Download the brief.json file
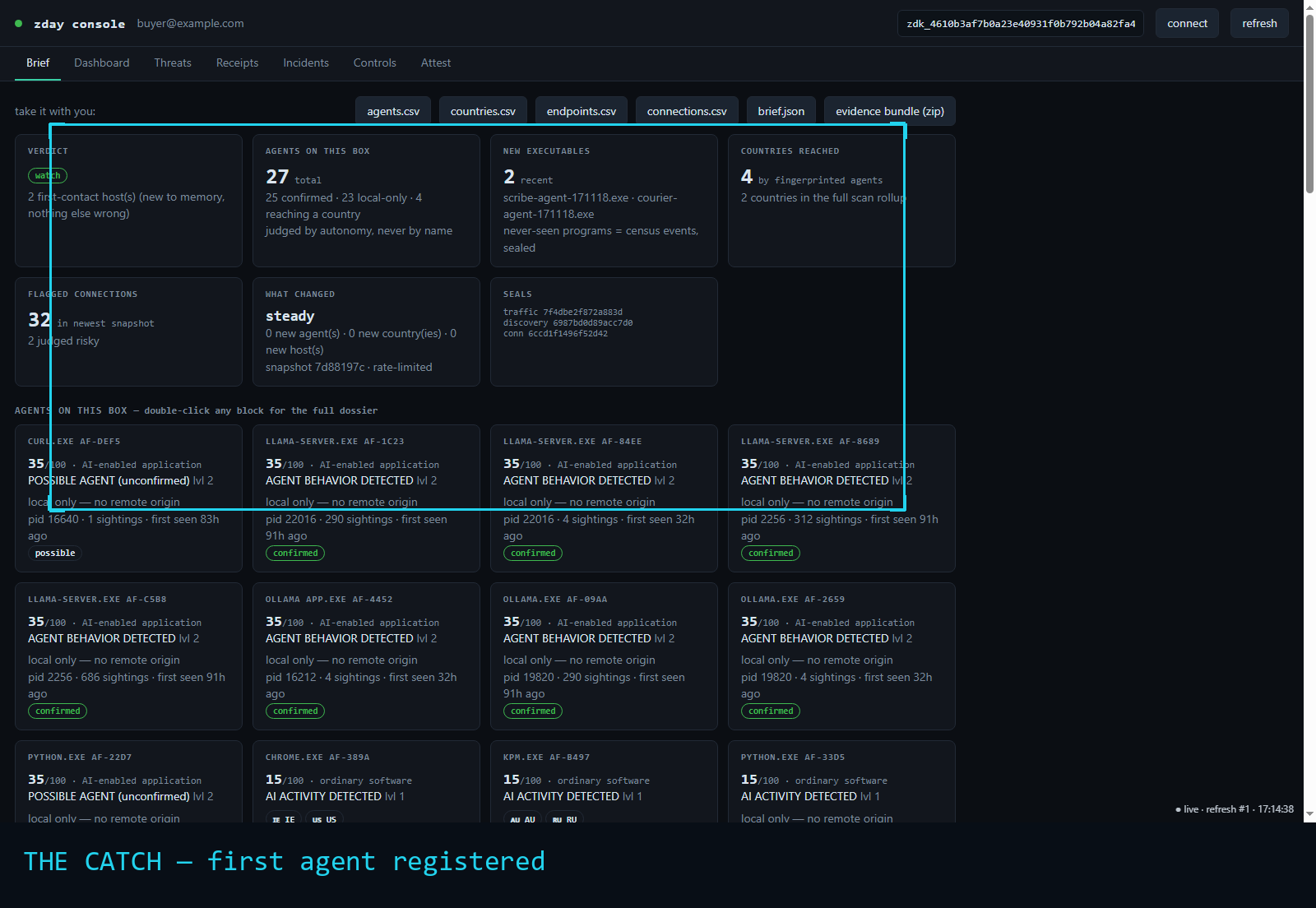The width and height of the screenshot is (1316, 908). (x=781, y=111)
